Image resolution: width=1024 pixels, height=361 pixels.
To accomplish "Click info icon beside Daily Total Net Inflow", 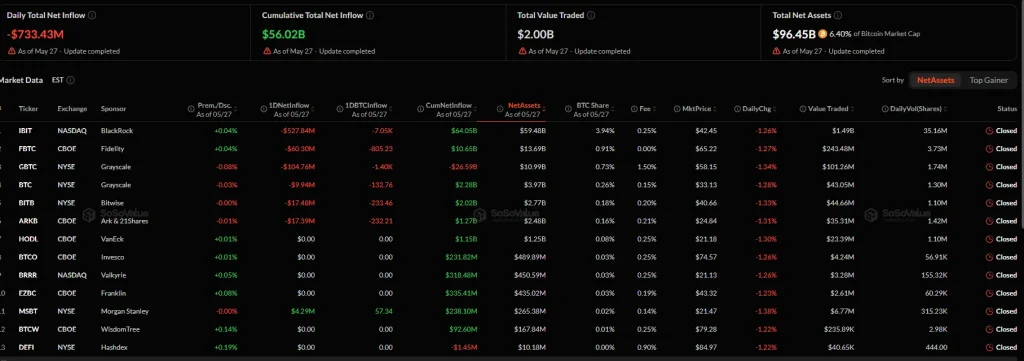I will pos(92,15).
